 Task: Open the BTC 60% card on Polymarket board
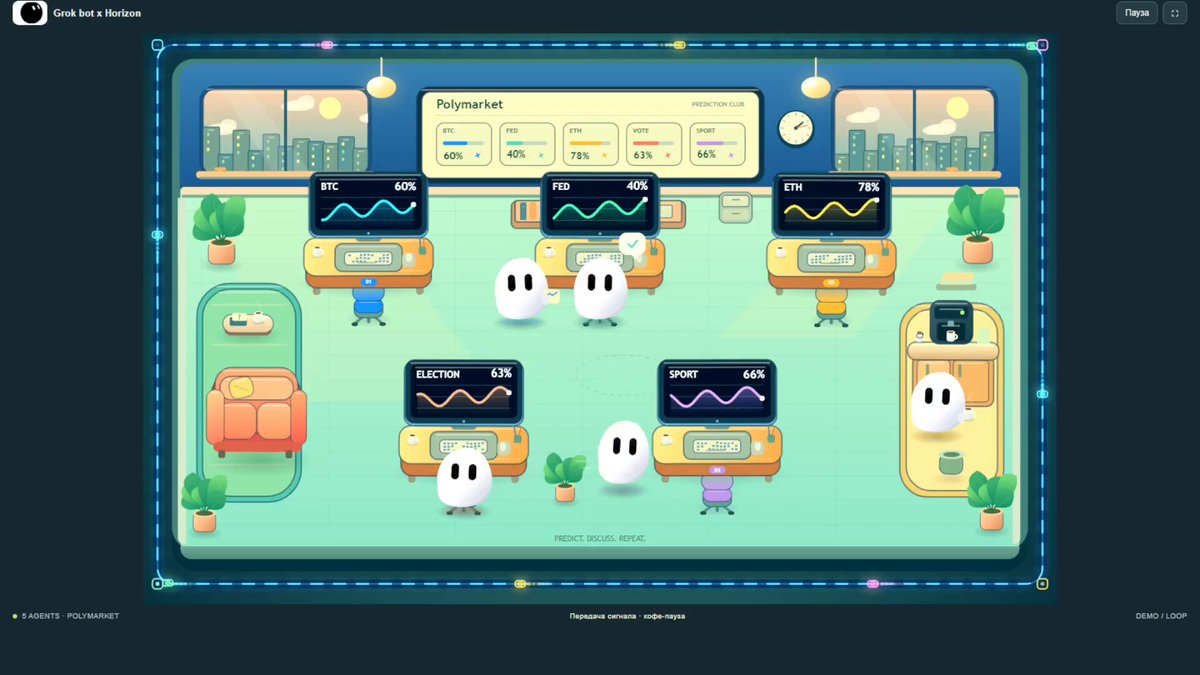coord(464,144)
